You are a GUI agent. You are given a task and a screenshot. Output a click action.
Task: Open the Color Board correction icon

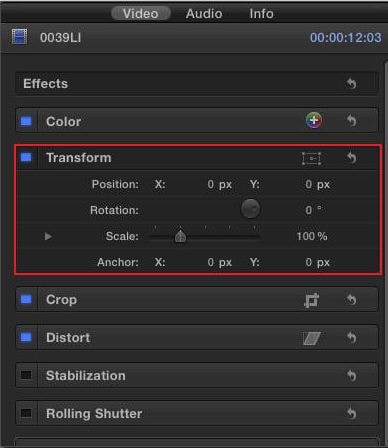(x=314, y=120)
